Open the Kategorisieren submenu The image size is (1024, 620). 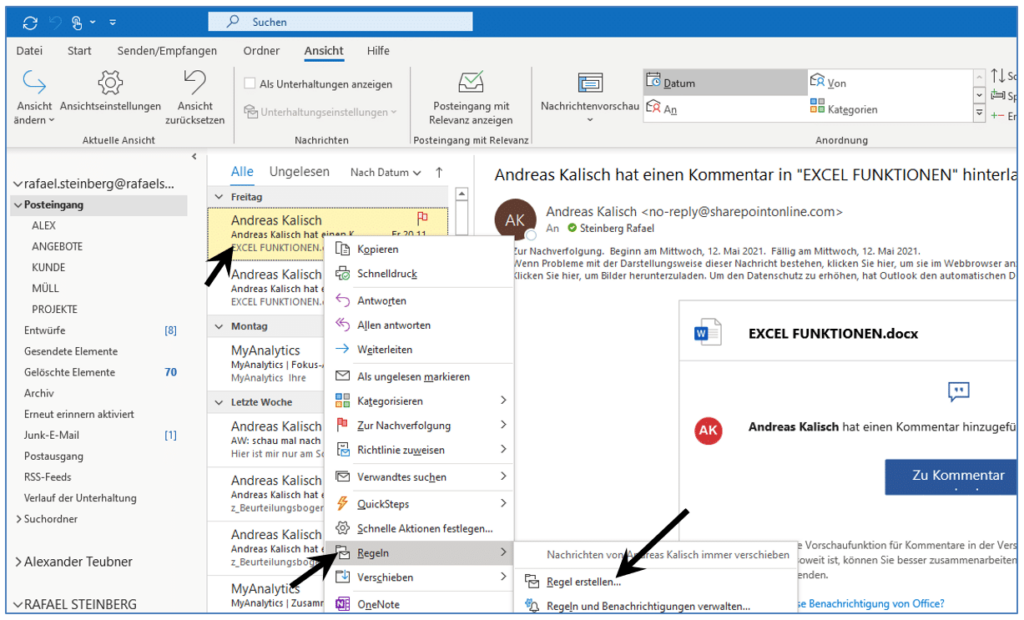419,401
